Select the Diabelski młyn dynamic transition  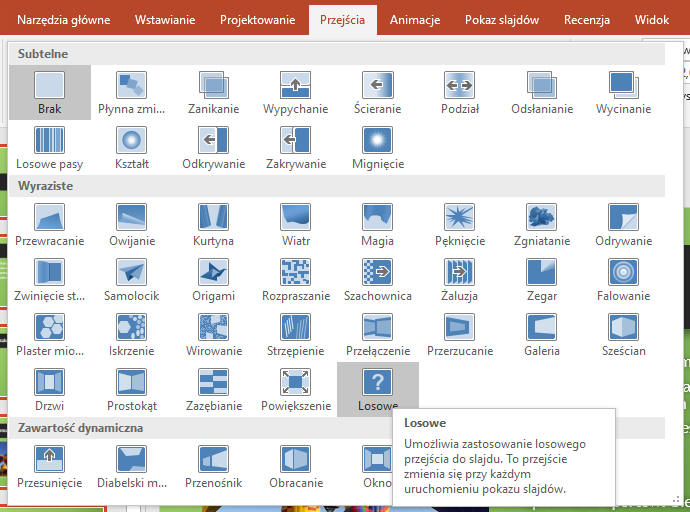tap(131, 466)
